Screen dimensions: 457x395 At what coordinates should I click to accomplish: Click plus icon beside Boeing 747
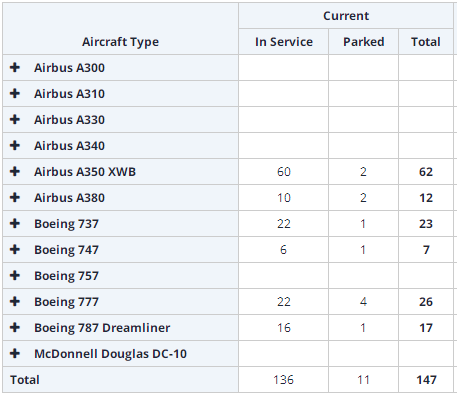(15, 249)
